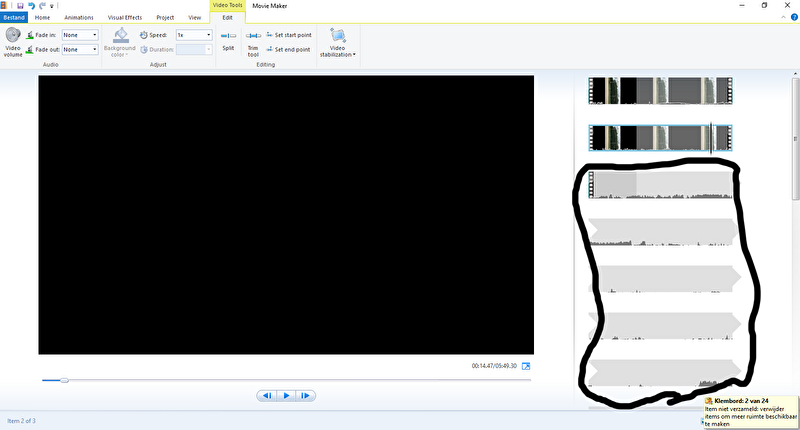Click the Video volume icon

13,36
